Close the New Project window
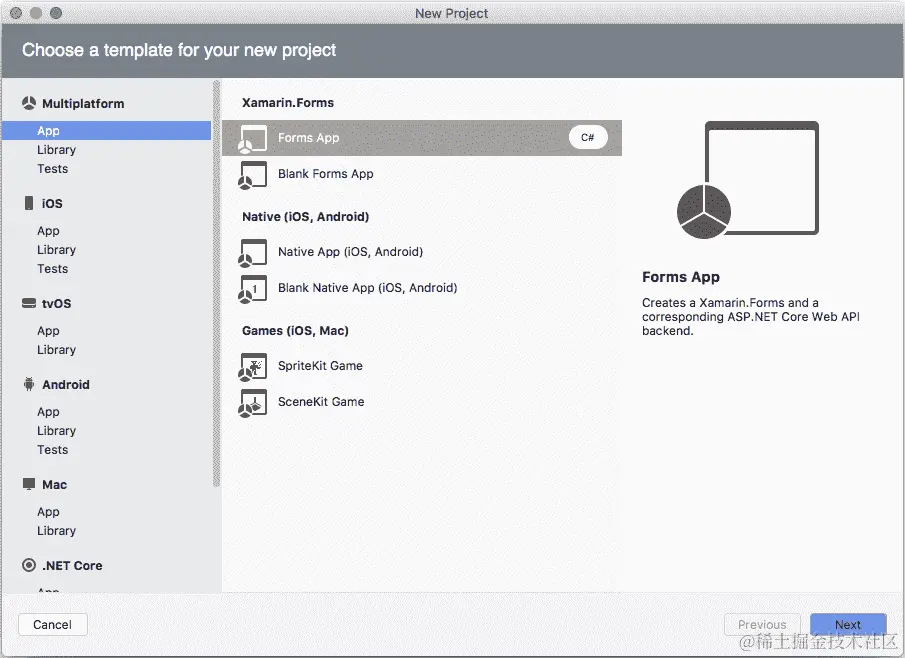The height and width of the screenshot is (658, 905). coord(16,13)
